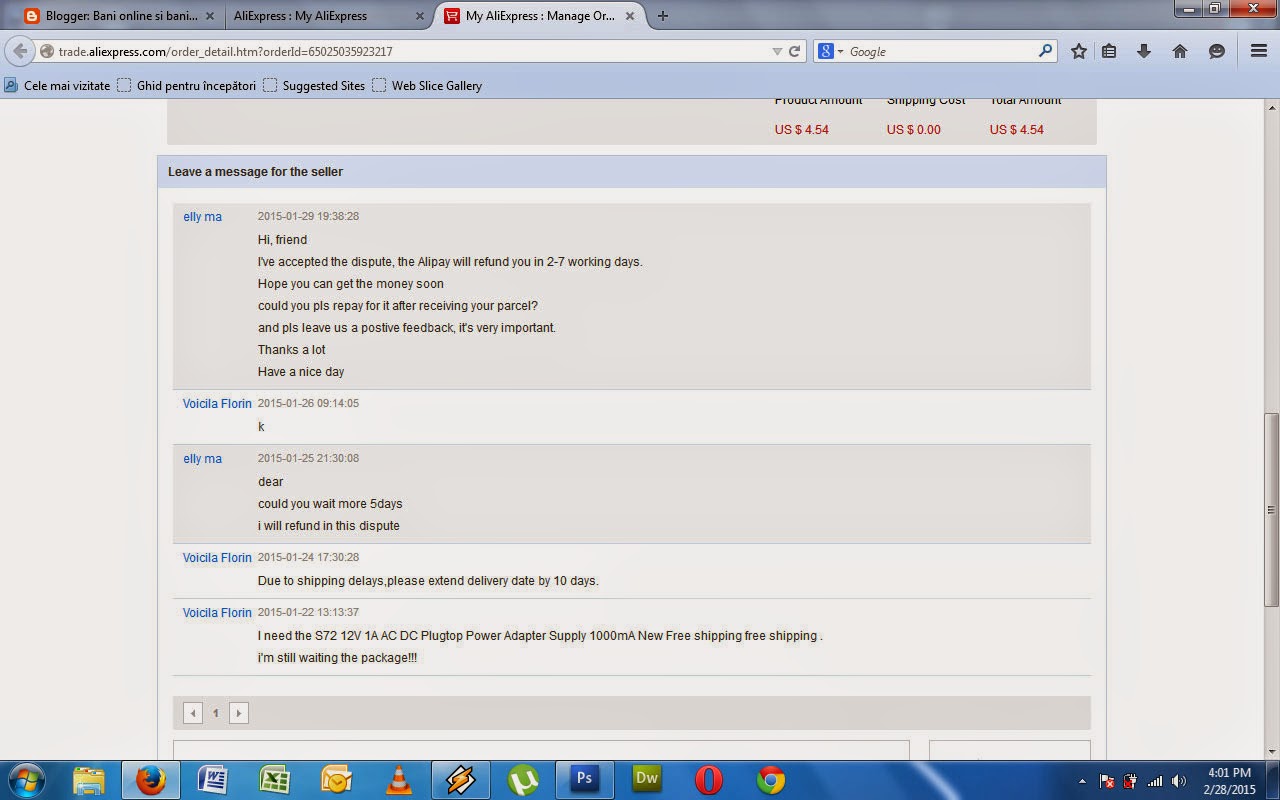Open Voicila Florin link on 2015-01-24 message

coord(217,558)
